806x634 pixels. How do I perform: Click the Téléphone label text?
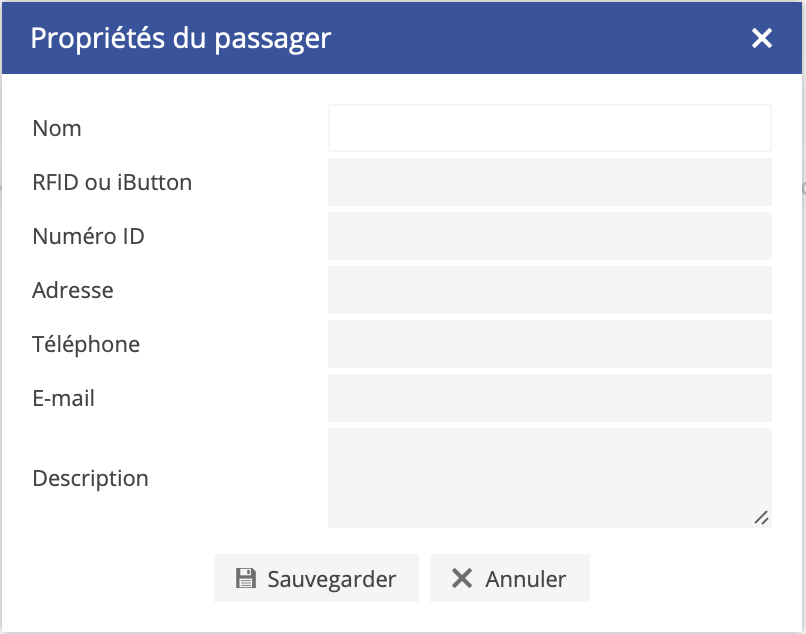pos(86,344)
